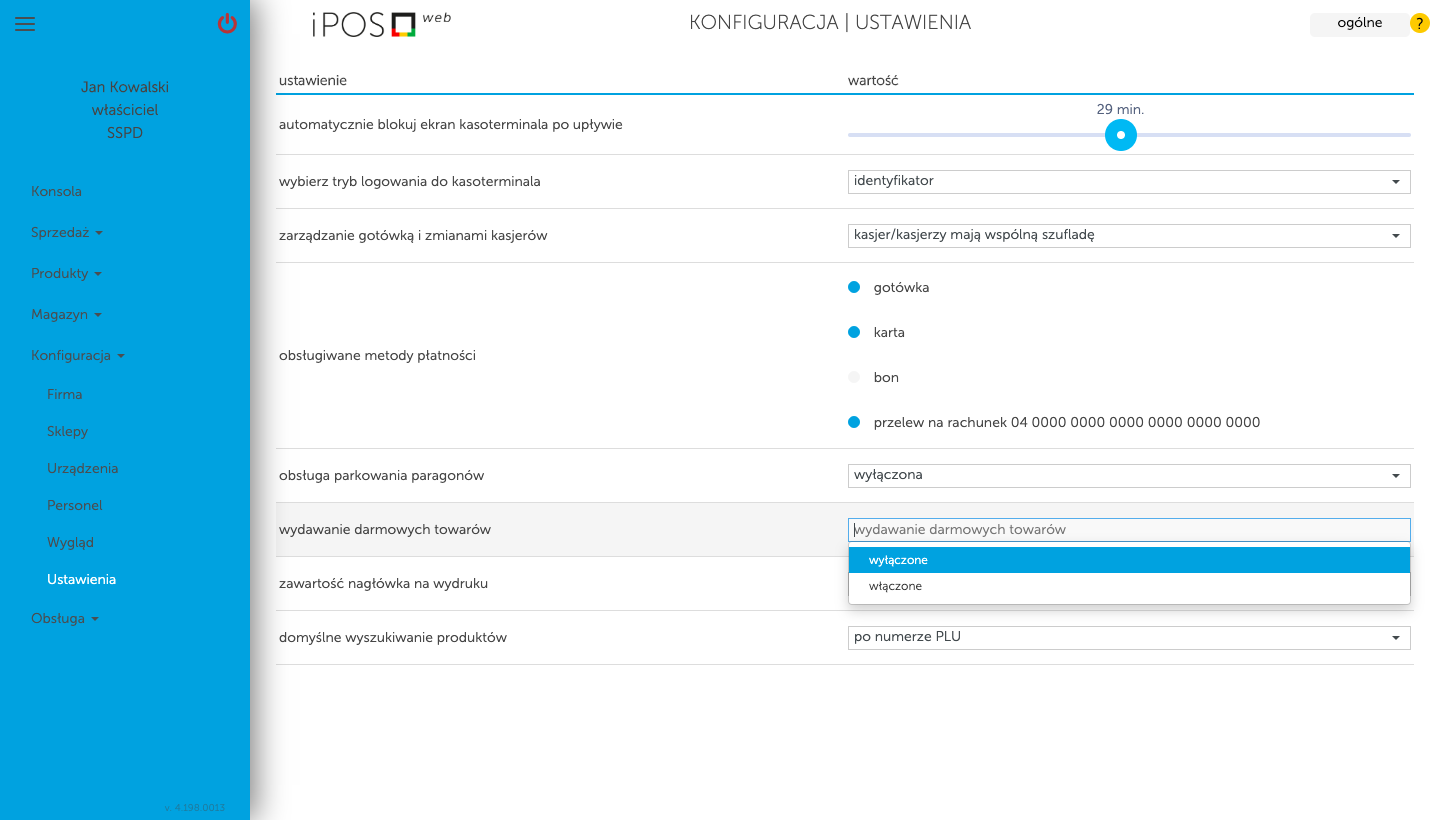Open the Ustawienia sidebar item
1440x820 pixels.
click(x=81, y=579)
